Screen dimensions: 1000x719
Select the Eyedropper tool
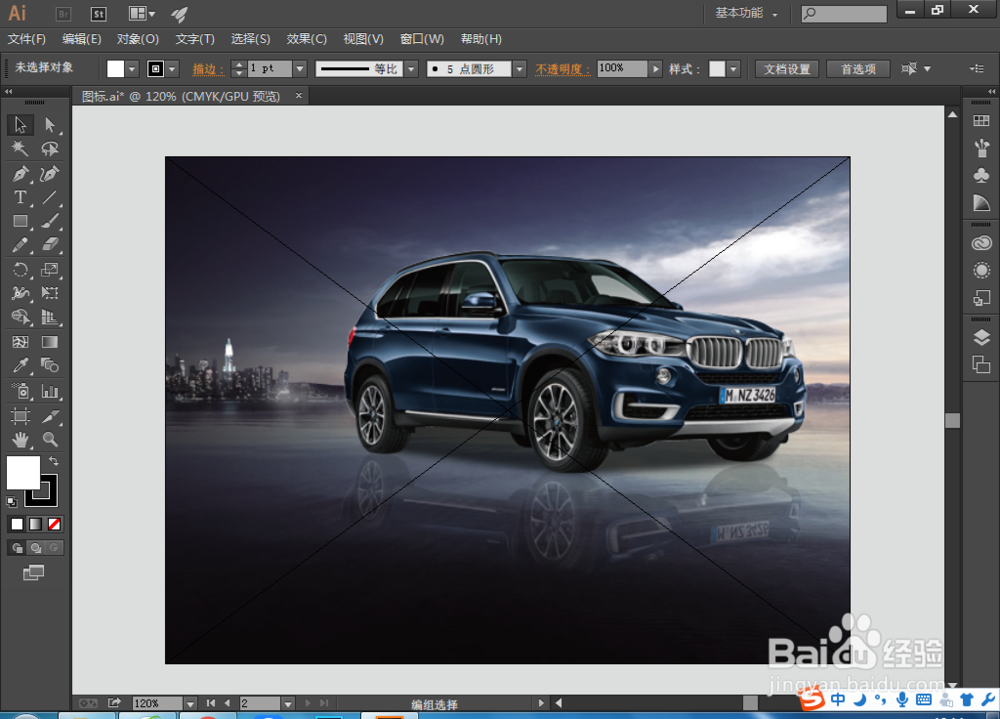20,366
